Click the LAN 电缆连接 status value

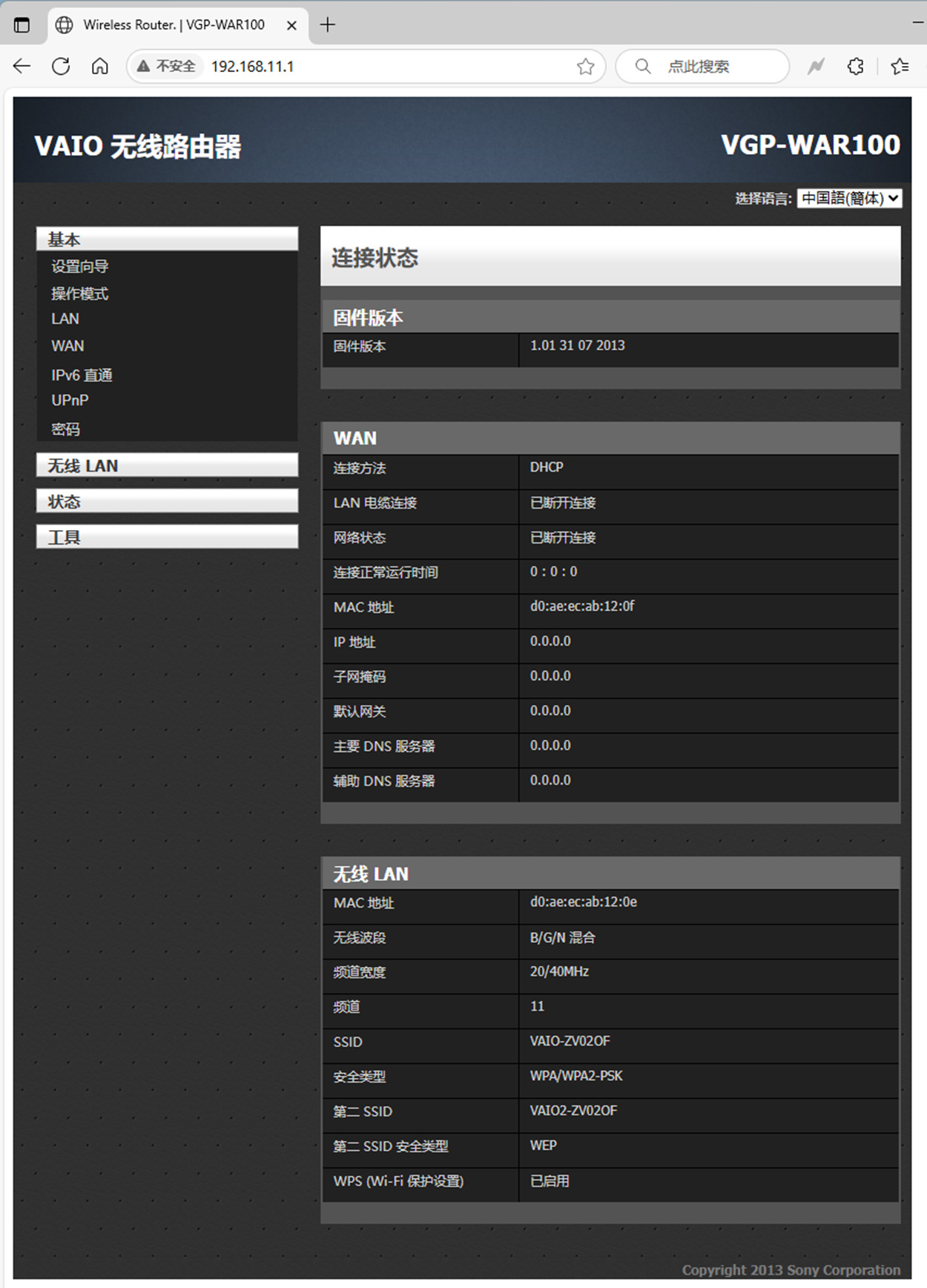(x=563, y=503)
